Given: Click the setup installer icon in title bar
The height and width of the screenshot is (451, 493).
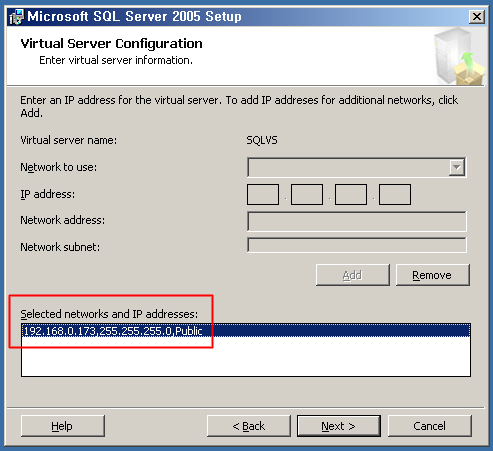Looking at the screenshot, I should pyautogui.click(x=16, y=17).
